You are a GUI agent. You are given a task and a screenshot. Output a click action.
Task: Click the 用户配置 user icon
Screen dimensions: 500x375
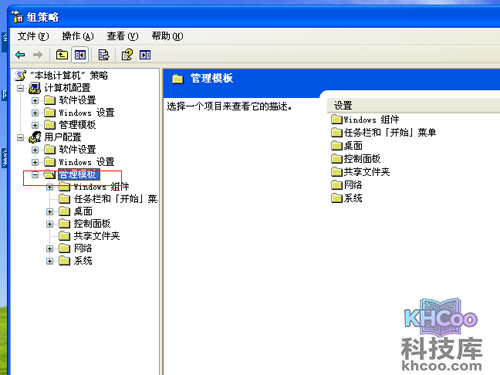(x=35, y=137)
